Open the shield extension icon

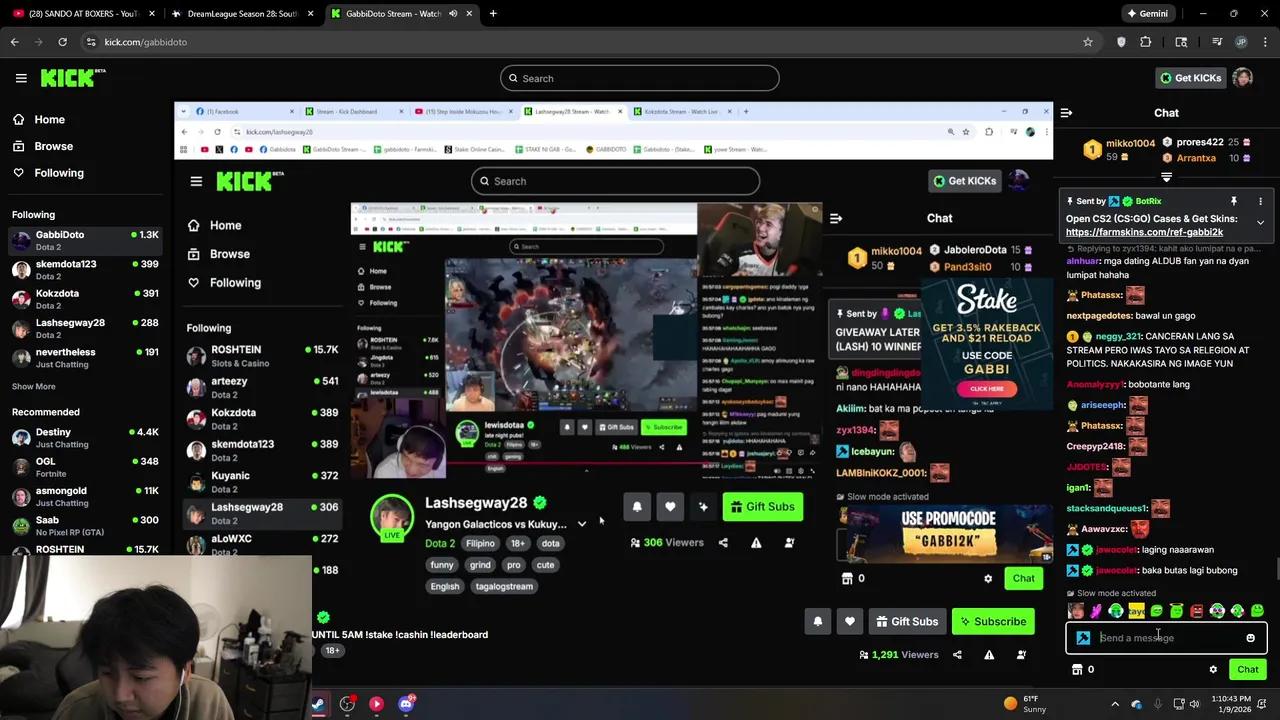[1121, 42]
